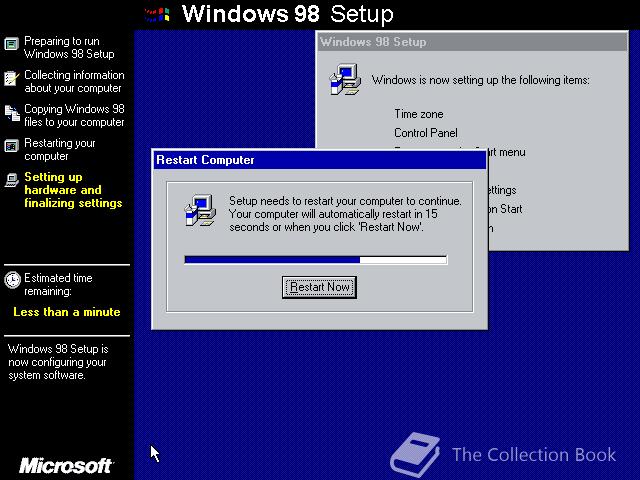
Task: Click 'Copying Windows 98 files to your computer' text
Action: pyautogui.click(x=74, y=116)
